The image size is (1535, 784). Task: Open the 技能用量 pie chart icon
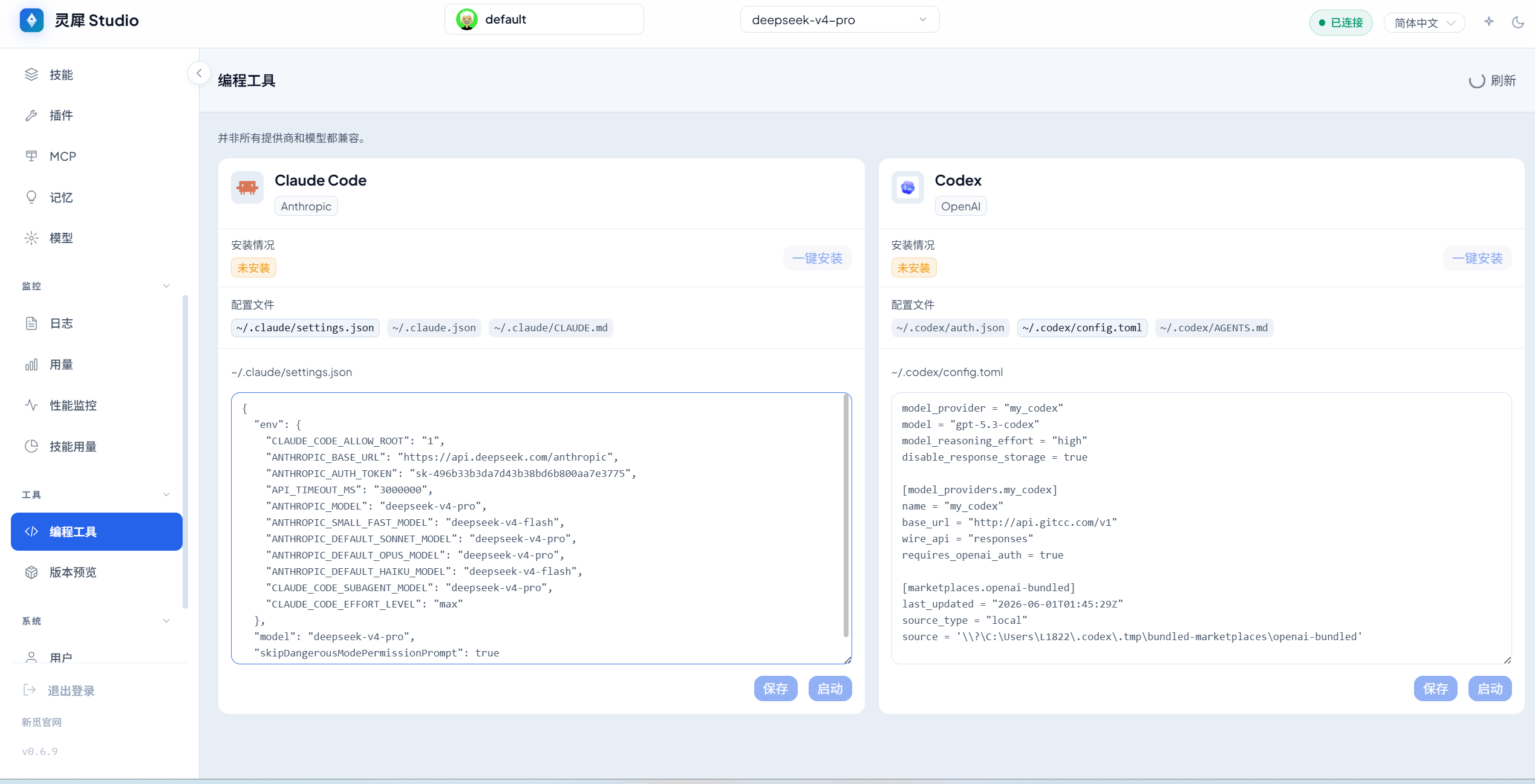click(31, 446)
